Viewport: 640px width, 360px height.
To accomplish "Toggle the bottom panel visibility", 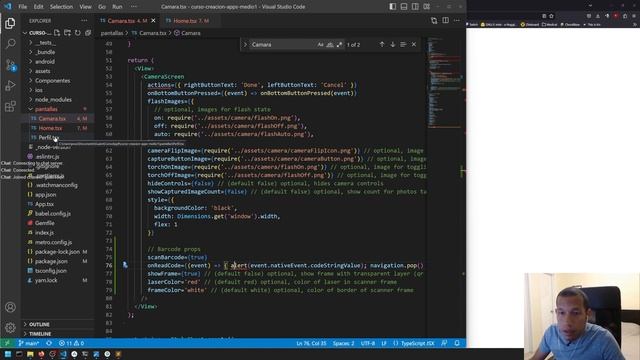I will point(404,7).
